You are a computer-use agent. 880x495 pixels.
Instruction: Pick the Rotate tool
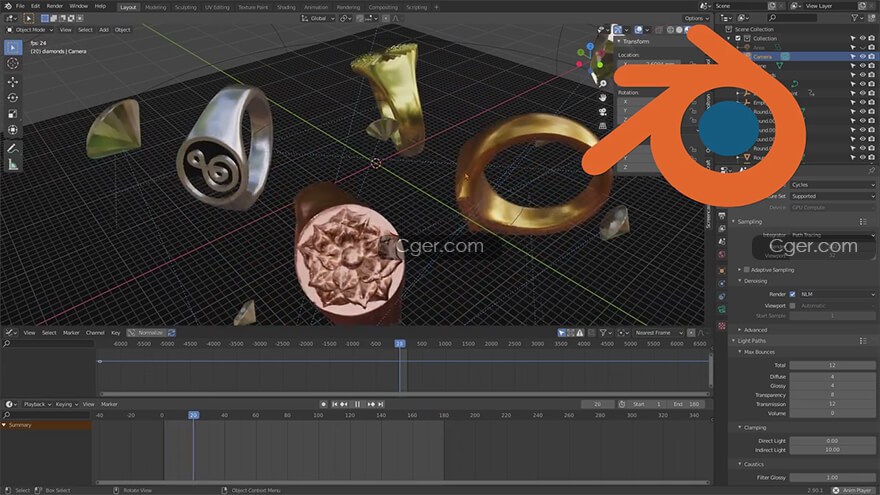12,98
